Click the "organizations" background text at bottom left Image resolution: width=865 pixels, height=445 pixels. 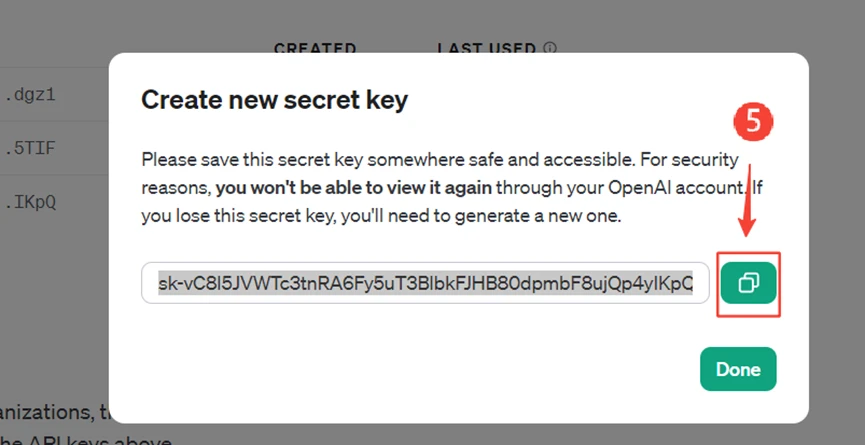50,411
